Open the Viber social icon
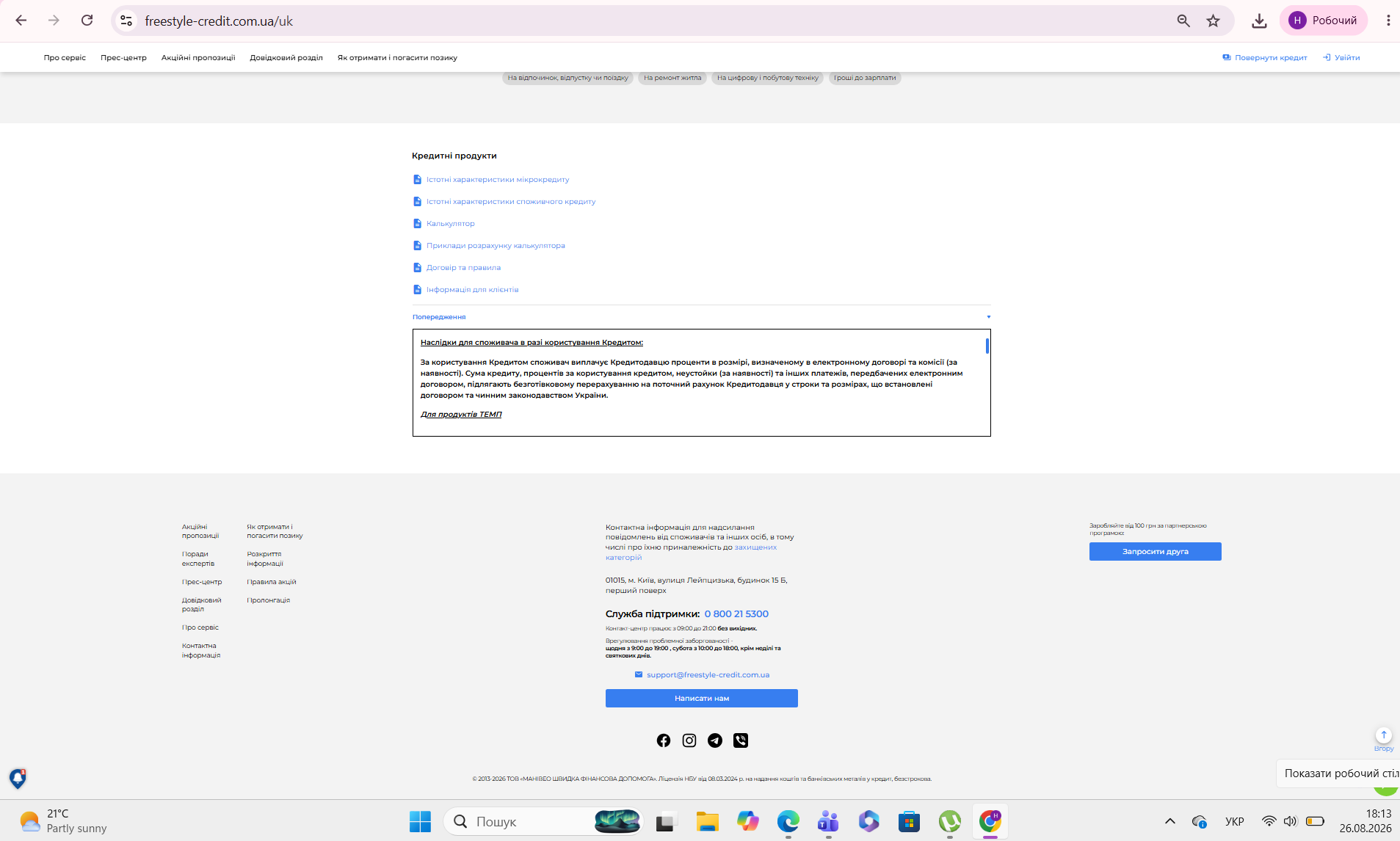Viewport: 1400px width, 841px height. click(x=741, y=740)
